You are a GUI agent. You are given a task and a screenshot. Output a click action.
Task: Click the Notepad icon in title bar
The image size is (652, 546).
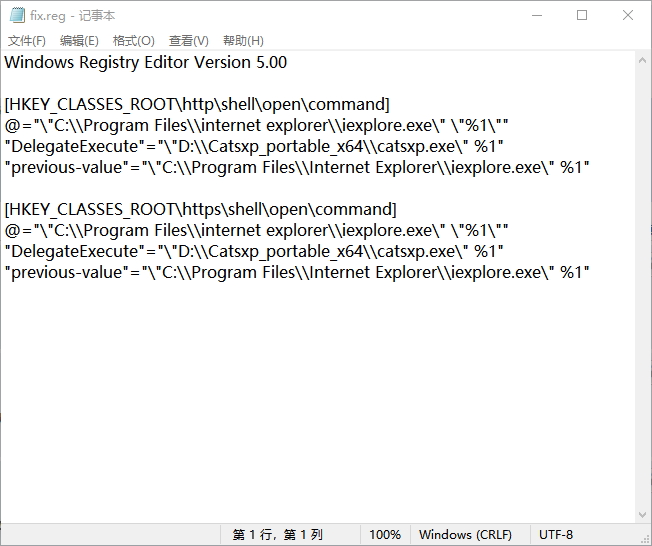17,15
